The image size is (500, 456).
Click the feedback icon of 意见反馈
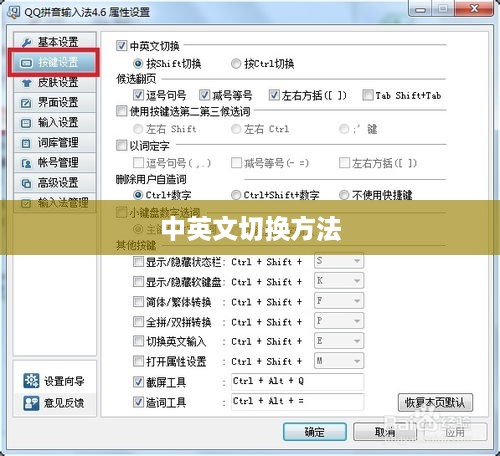[x=31, y=403]
